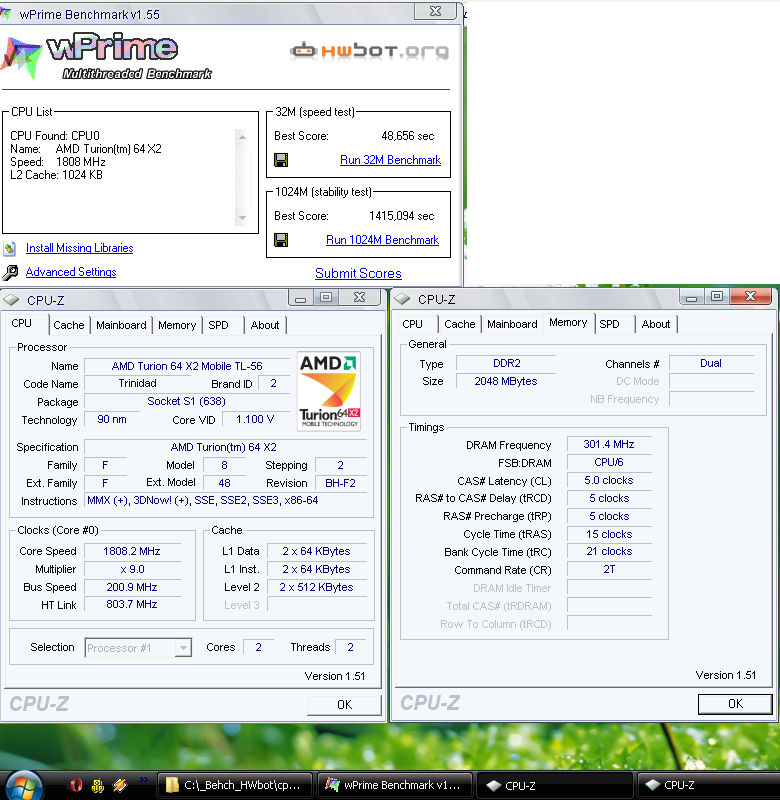The height and width of the screenshot is (800, 780).
Task: Activate the first CPU-Z taskbar button
Action: 555,785
